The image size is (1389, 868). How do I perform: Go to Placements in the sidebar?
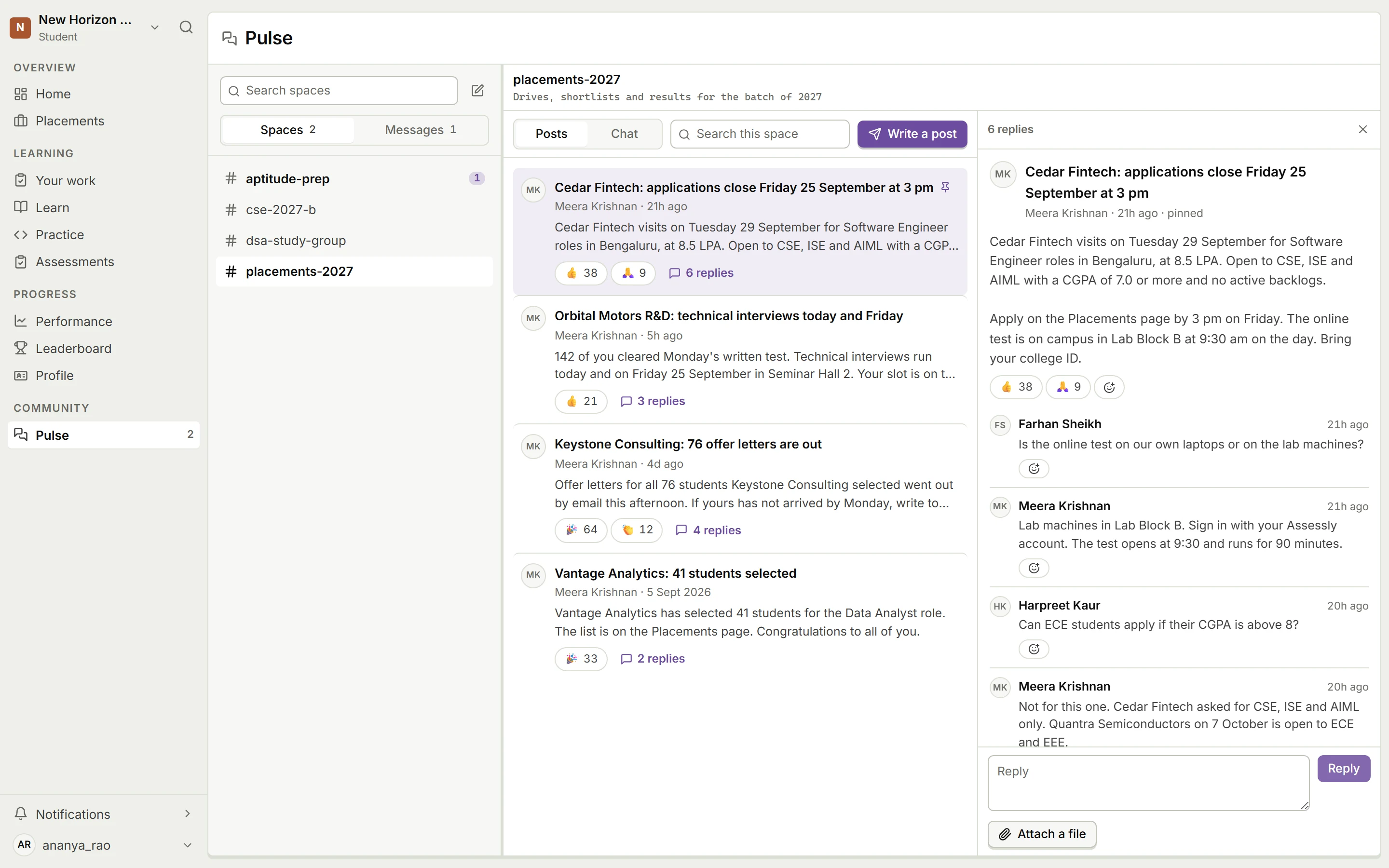103,121
